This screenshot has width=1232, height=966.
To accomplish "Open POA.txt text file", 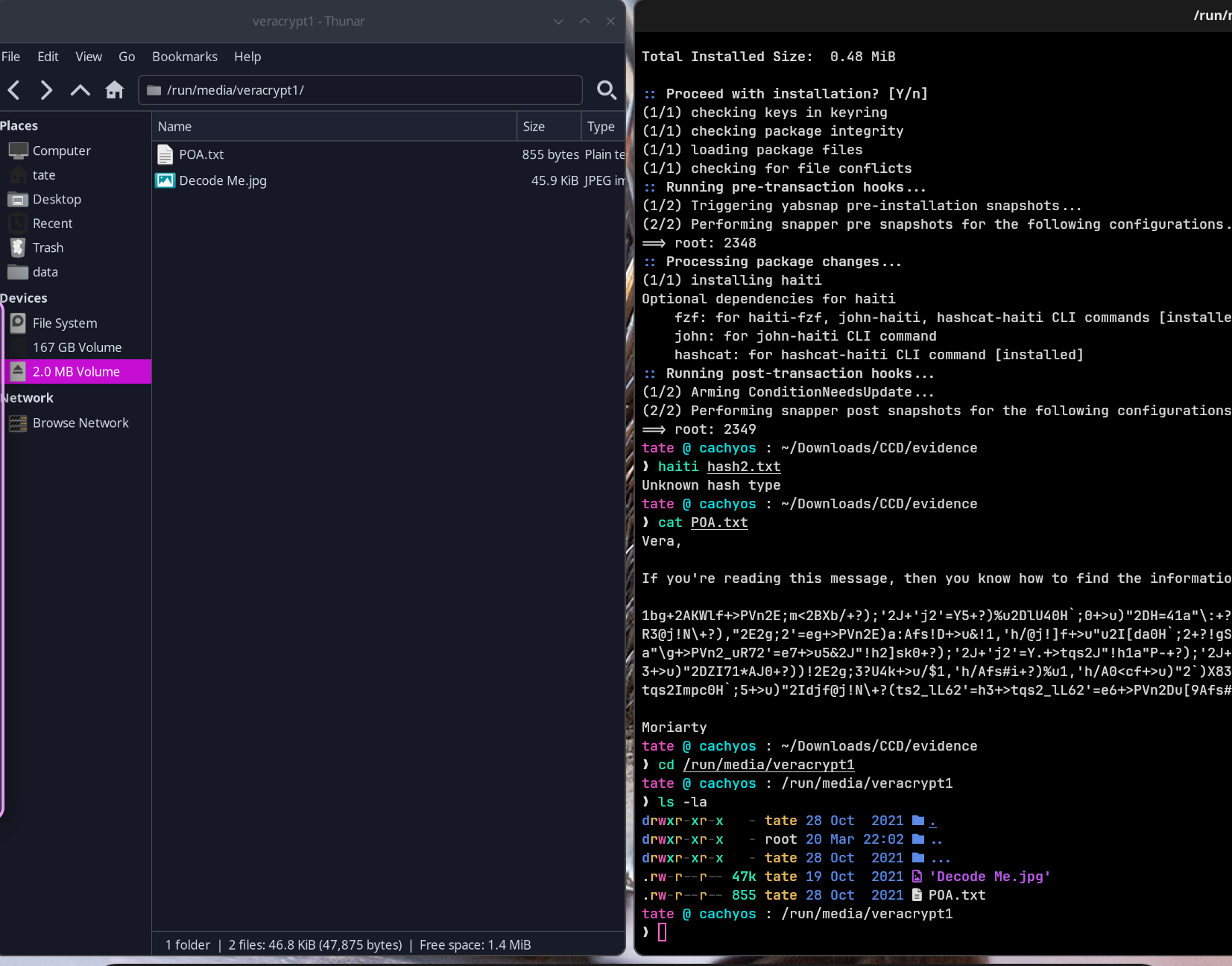I will point(201,154).
